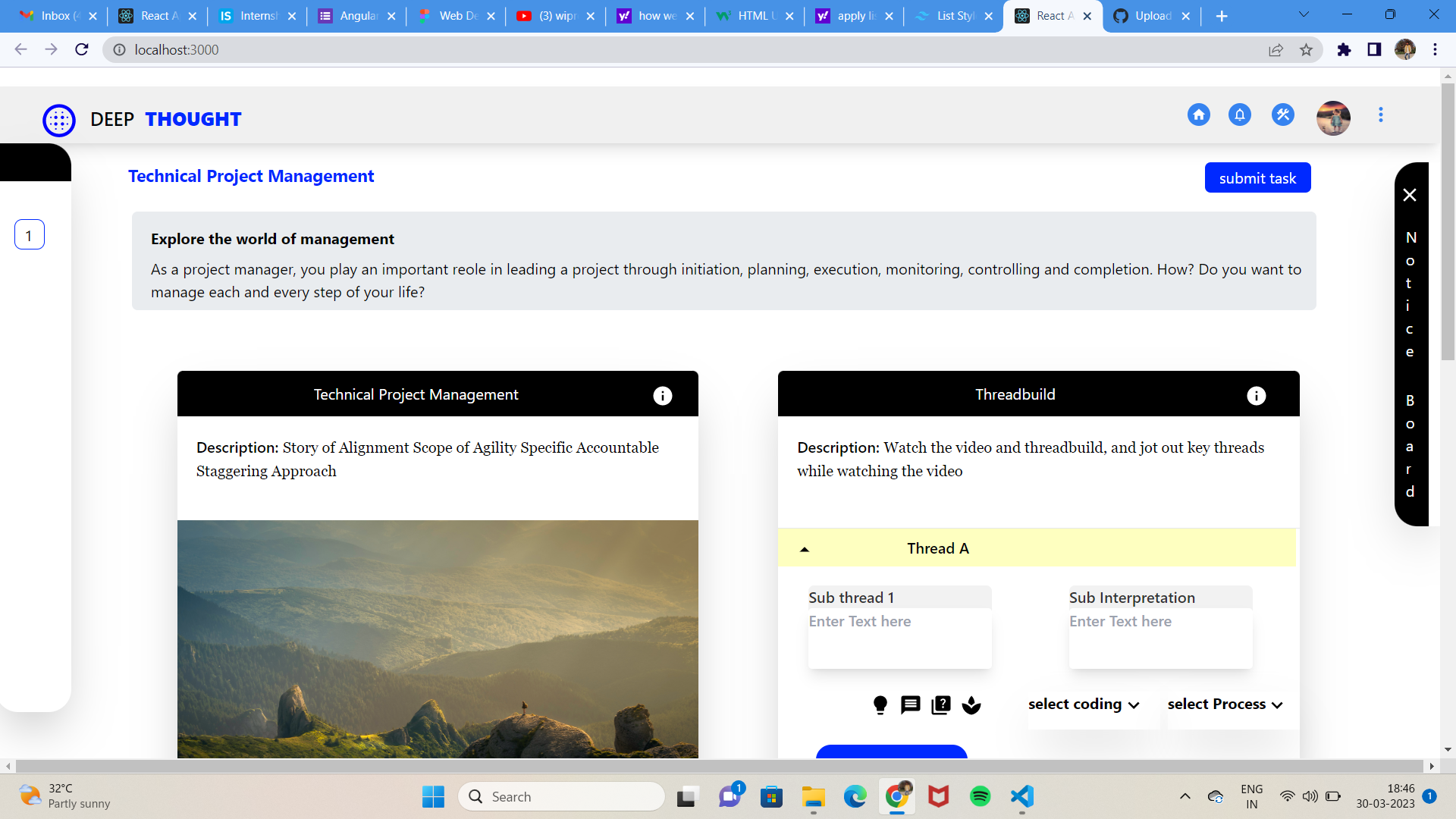The width and height of the screenshot is (1456, 819).
Task: Open the select Process dropdown
Action: click(x=1225, y=704)
